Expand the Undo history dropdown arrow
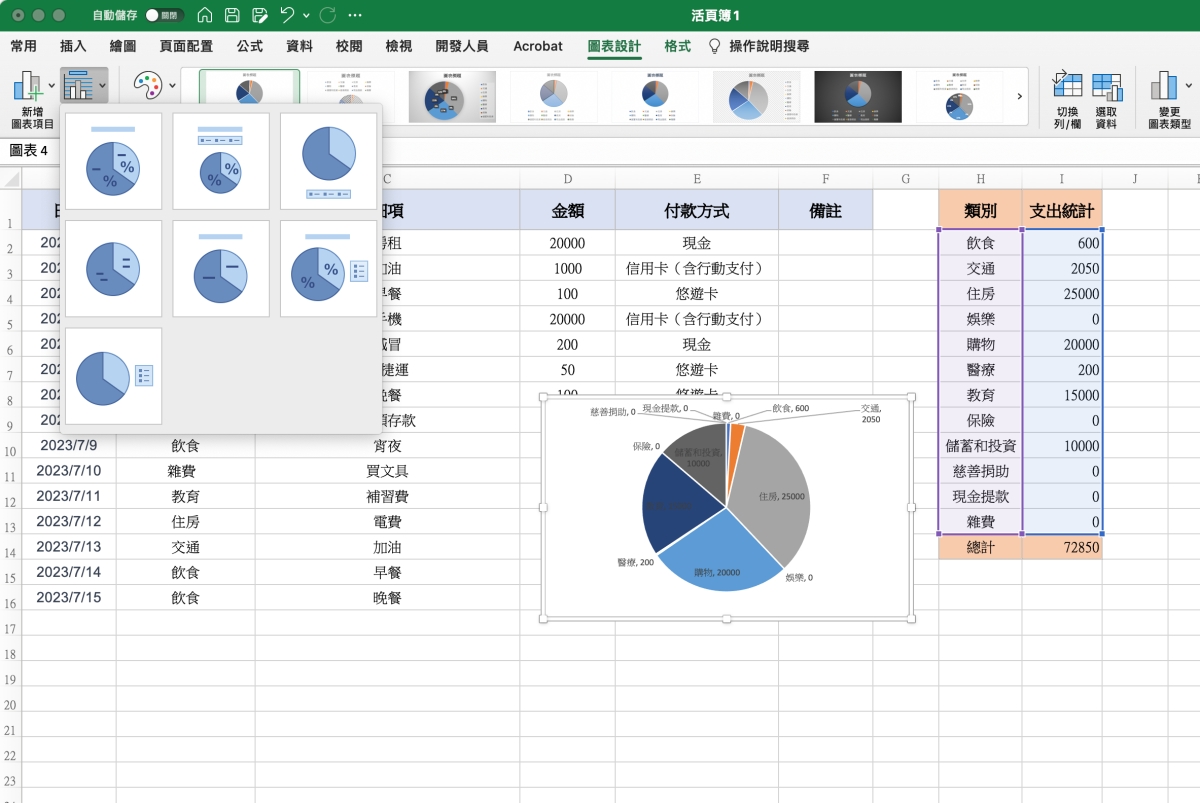 pyautogui.click(x=307, y=16)
